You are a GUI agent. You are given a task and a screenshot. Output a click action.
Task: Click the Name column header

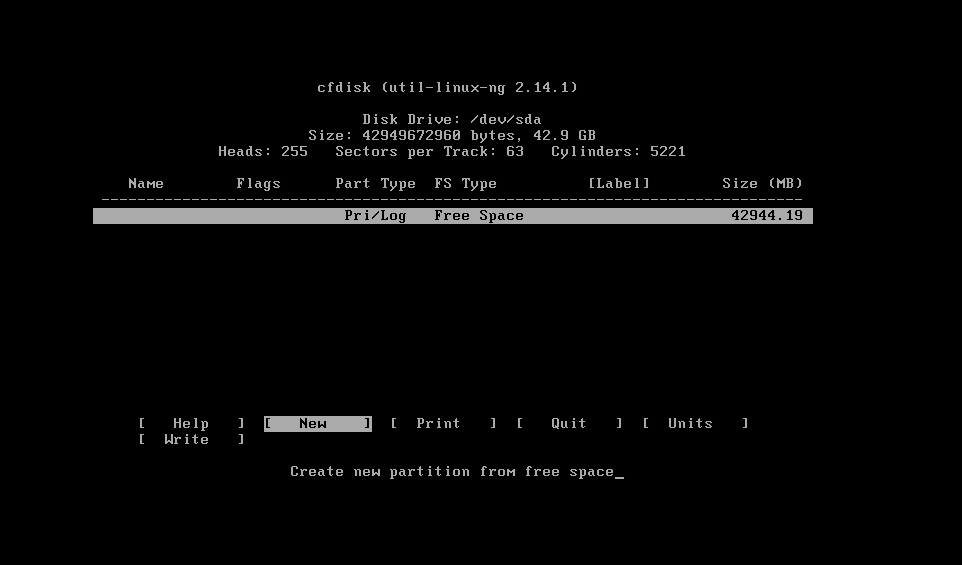click(146, 183)
